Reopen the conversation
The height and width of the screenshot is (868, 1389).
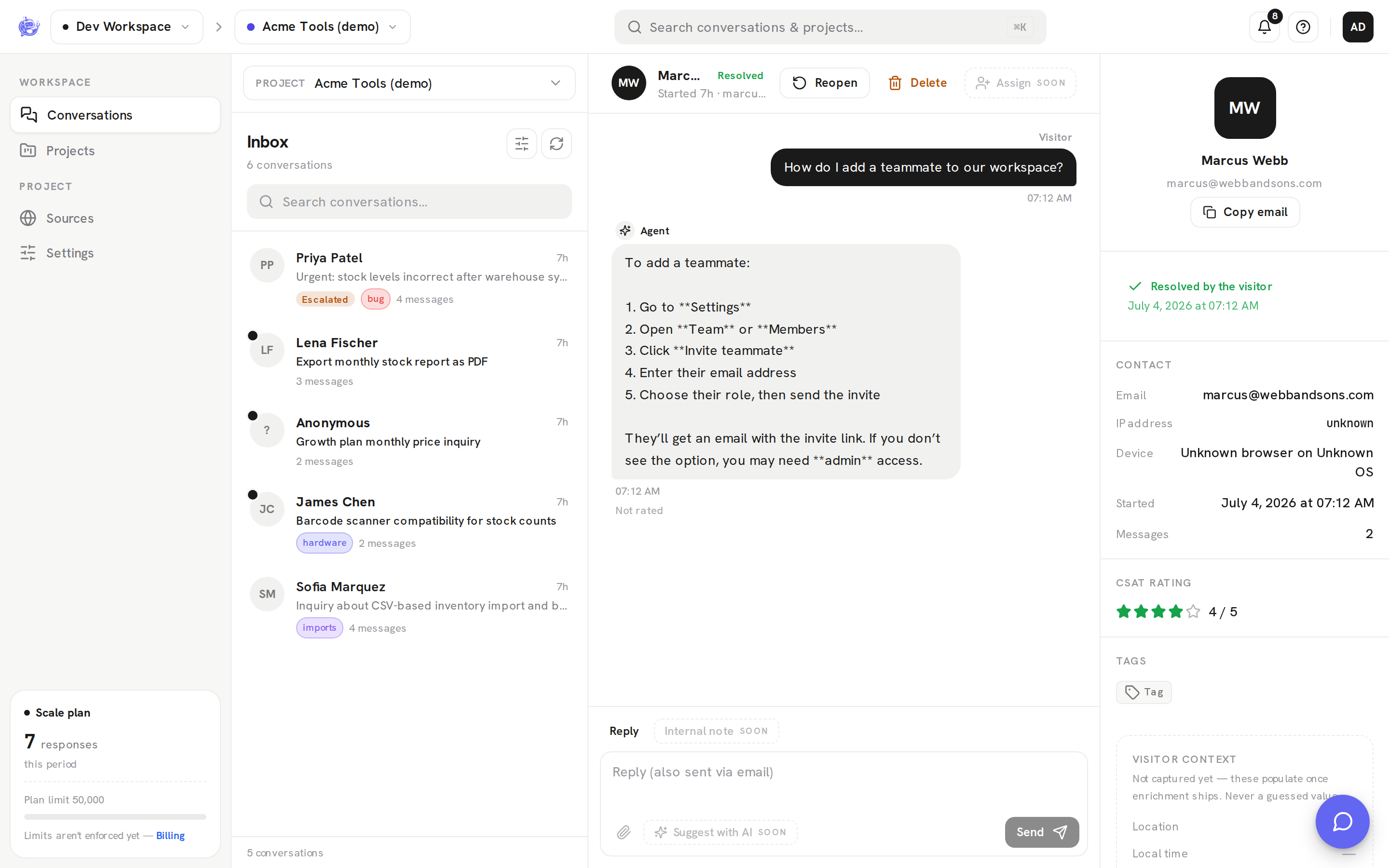(824, 82)
